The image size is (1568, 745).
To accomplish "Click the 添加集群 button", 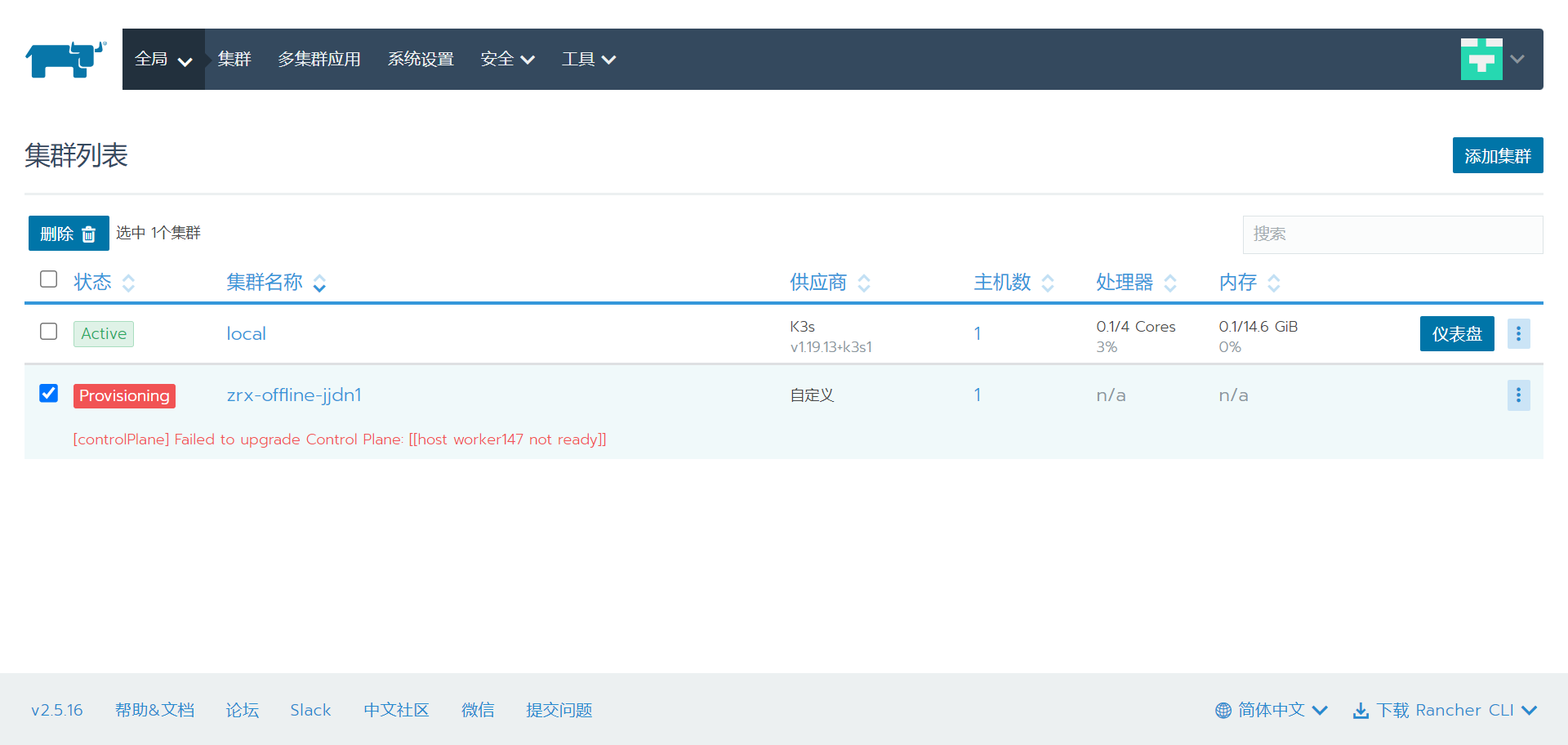I will tap(1497, 155).
